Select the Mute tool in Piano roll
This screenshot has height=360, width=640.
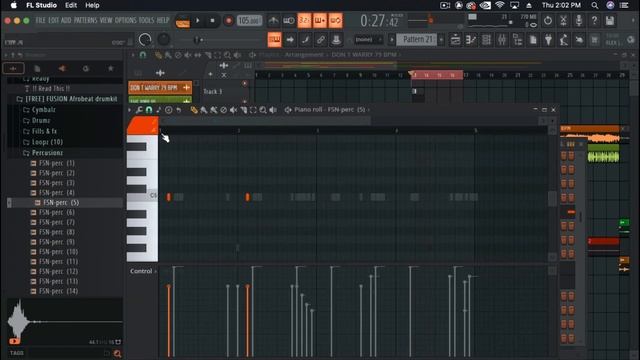coord(233,110)
